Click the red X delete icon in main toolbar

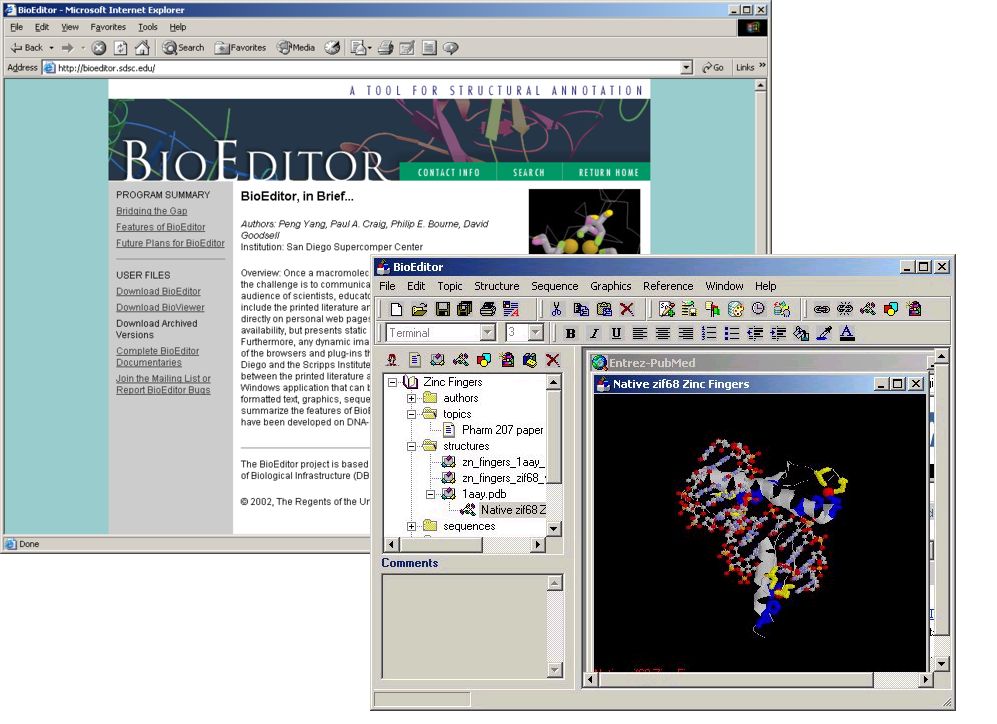[x=627, y=309]
